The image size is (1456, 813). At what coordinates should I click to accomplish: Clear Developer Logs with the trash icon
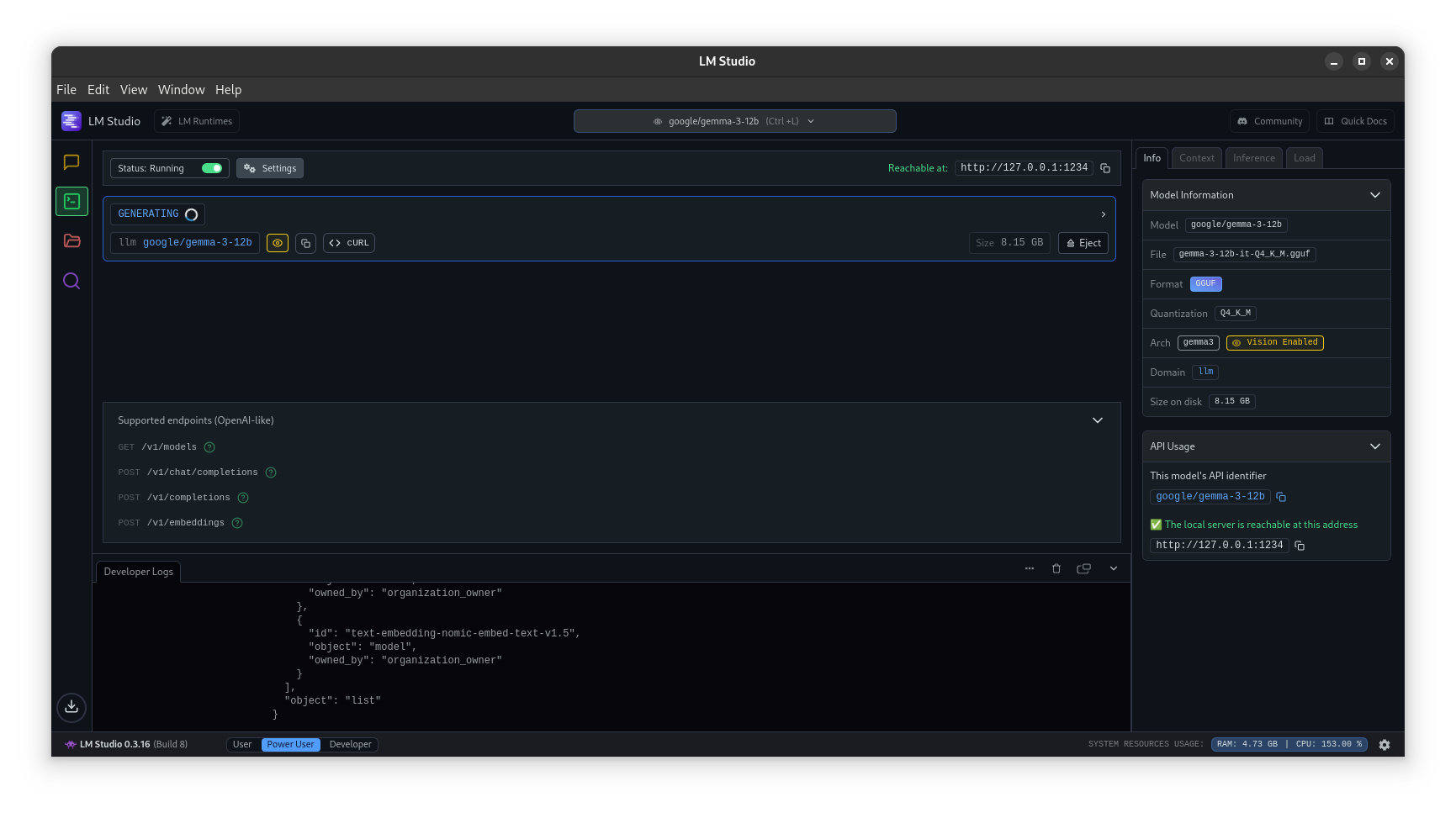pos(1056,568)
